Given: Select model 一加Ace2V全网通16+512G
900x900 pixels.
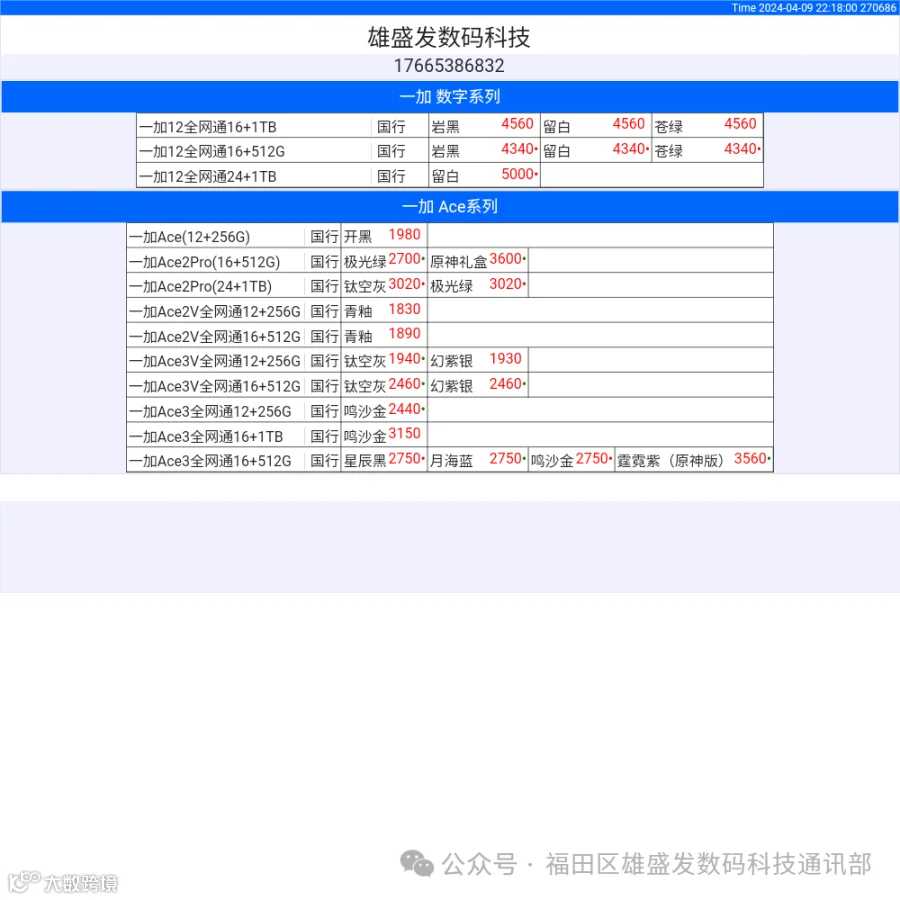Looking at the screenshot, I should click(215, 337).
